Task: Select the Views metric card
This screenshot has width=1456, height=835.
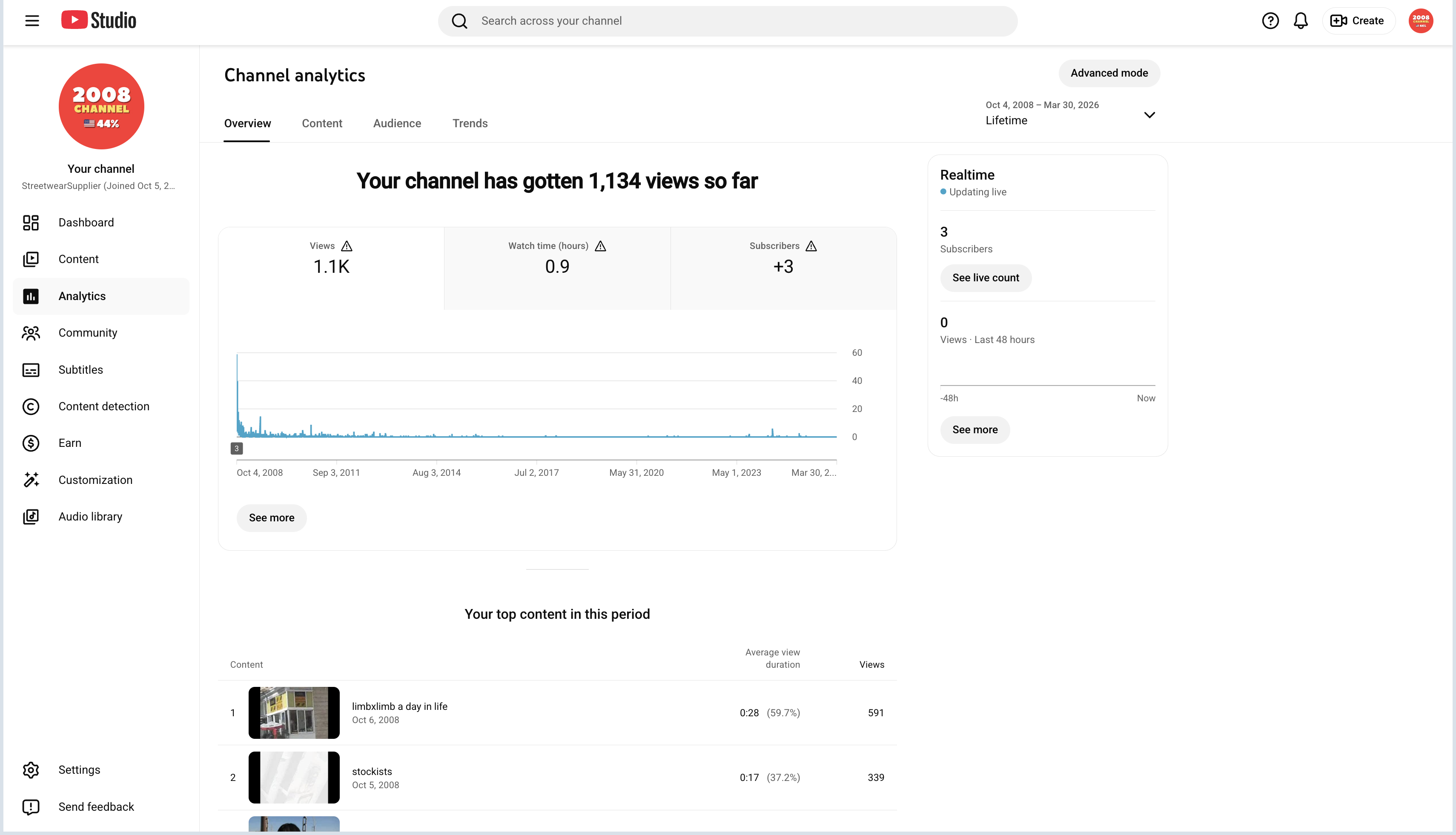Action: tap(331, 269)
